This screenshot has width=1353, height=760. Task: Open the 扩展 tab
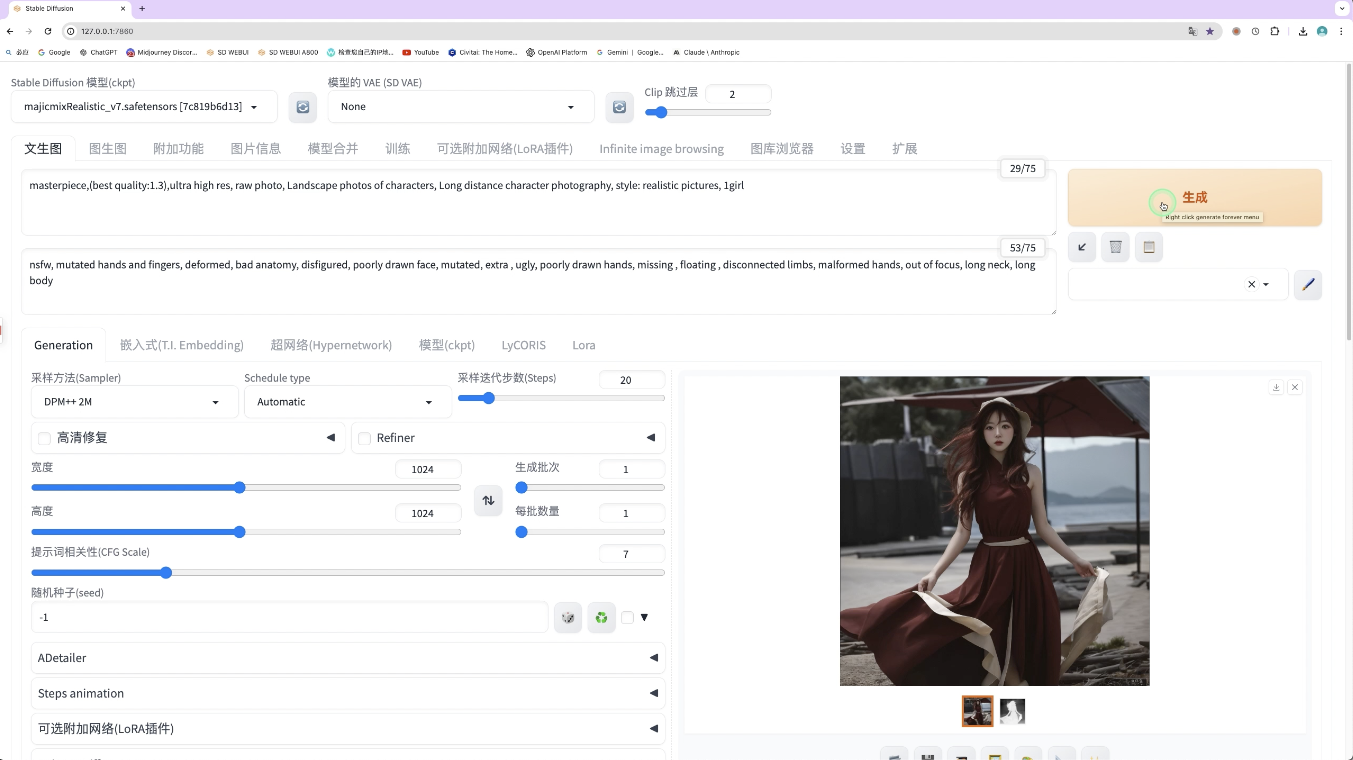point(905,148)
